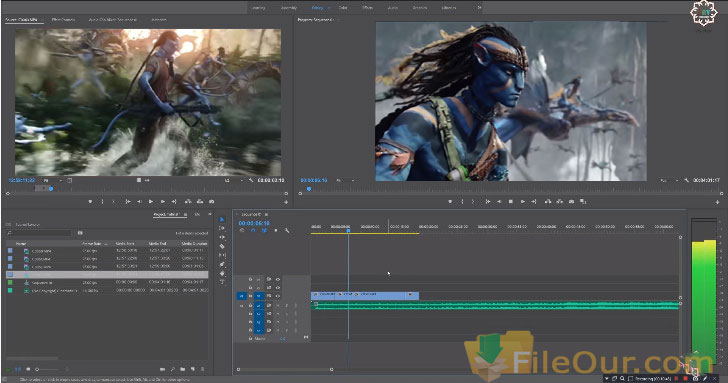Mark Out point in Program monitor
The image size is (728, 383).
[x=473, y=201]
